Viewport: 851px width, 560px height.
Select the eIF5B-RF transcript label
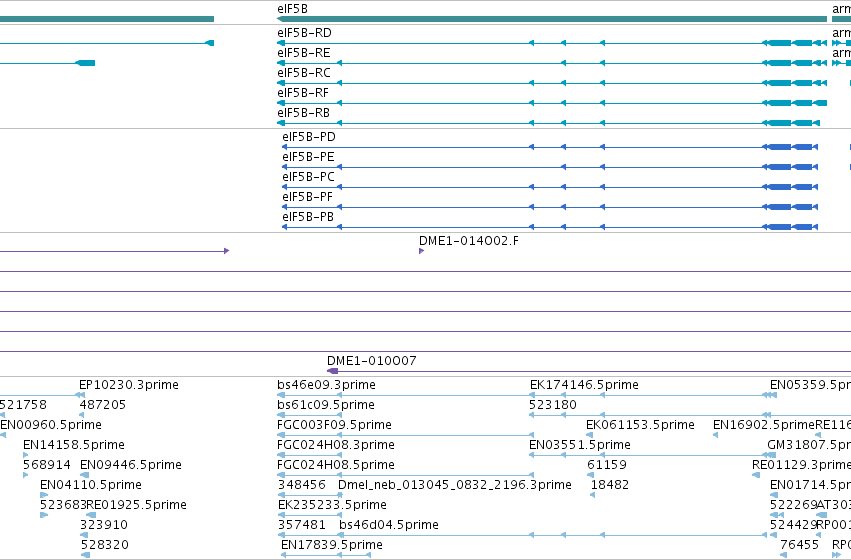303,93
